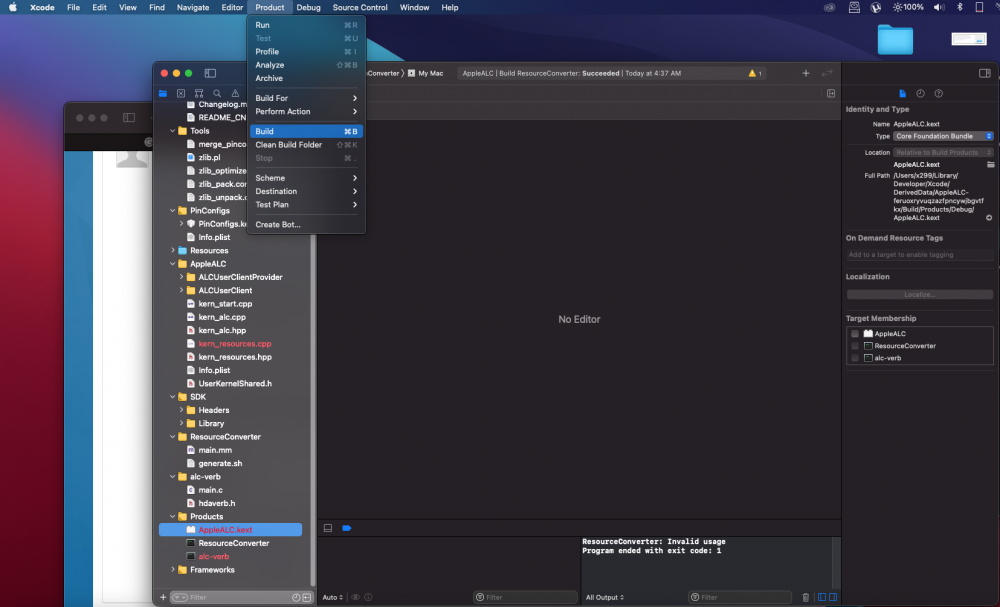
Task: Click the plus button at navigator bottom
Action: pos(163,597)
